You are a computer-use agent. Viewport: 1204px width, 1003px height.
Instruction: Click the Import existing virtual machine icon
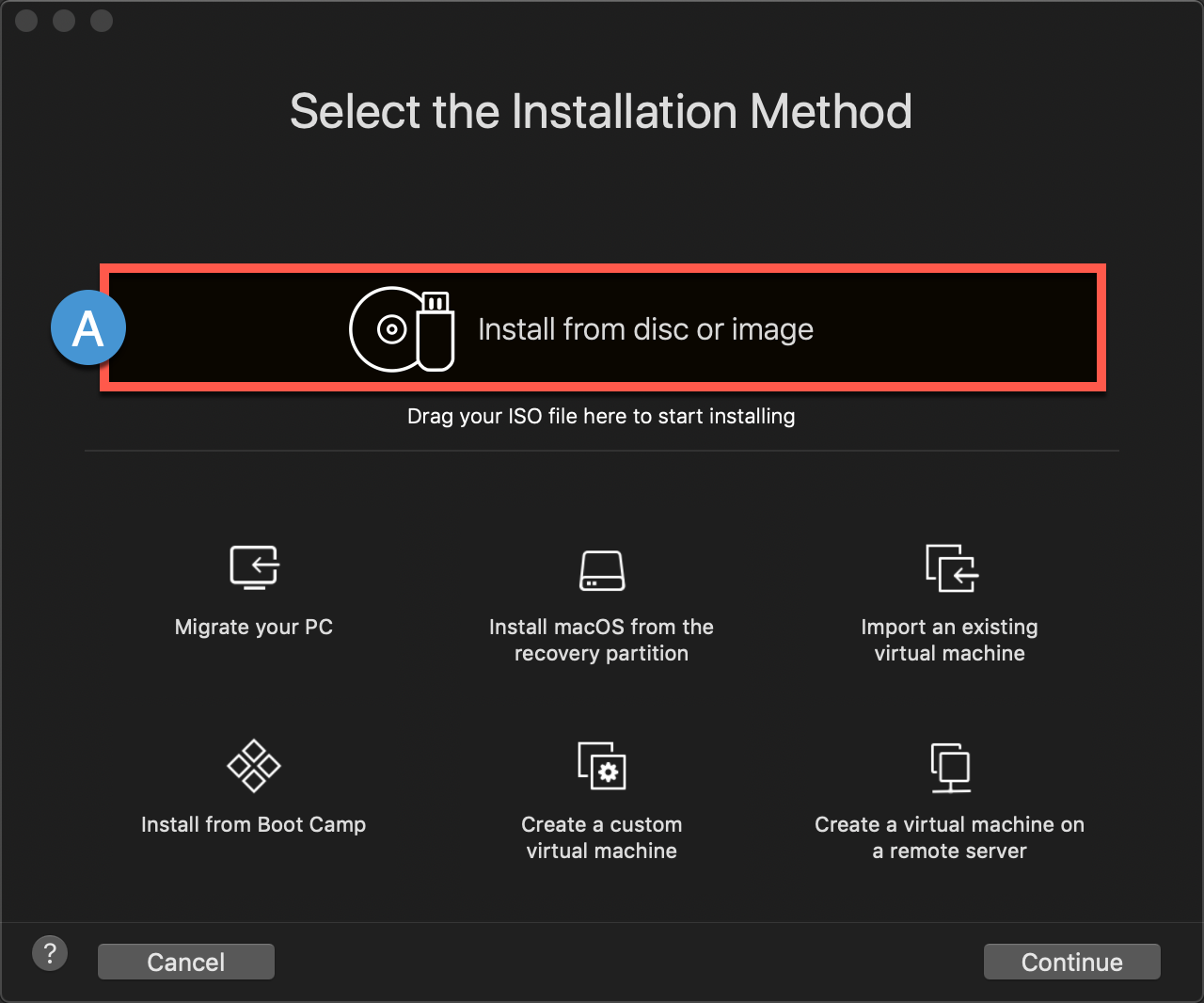[x=951, y=567]
